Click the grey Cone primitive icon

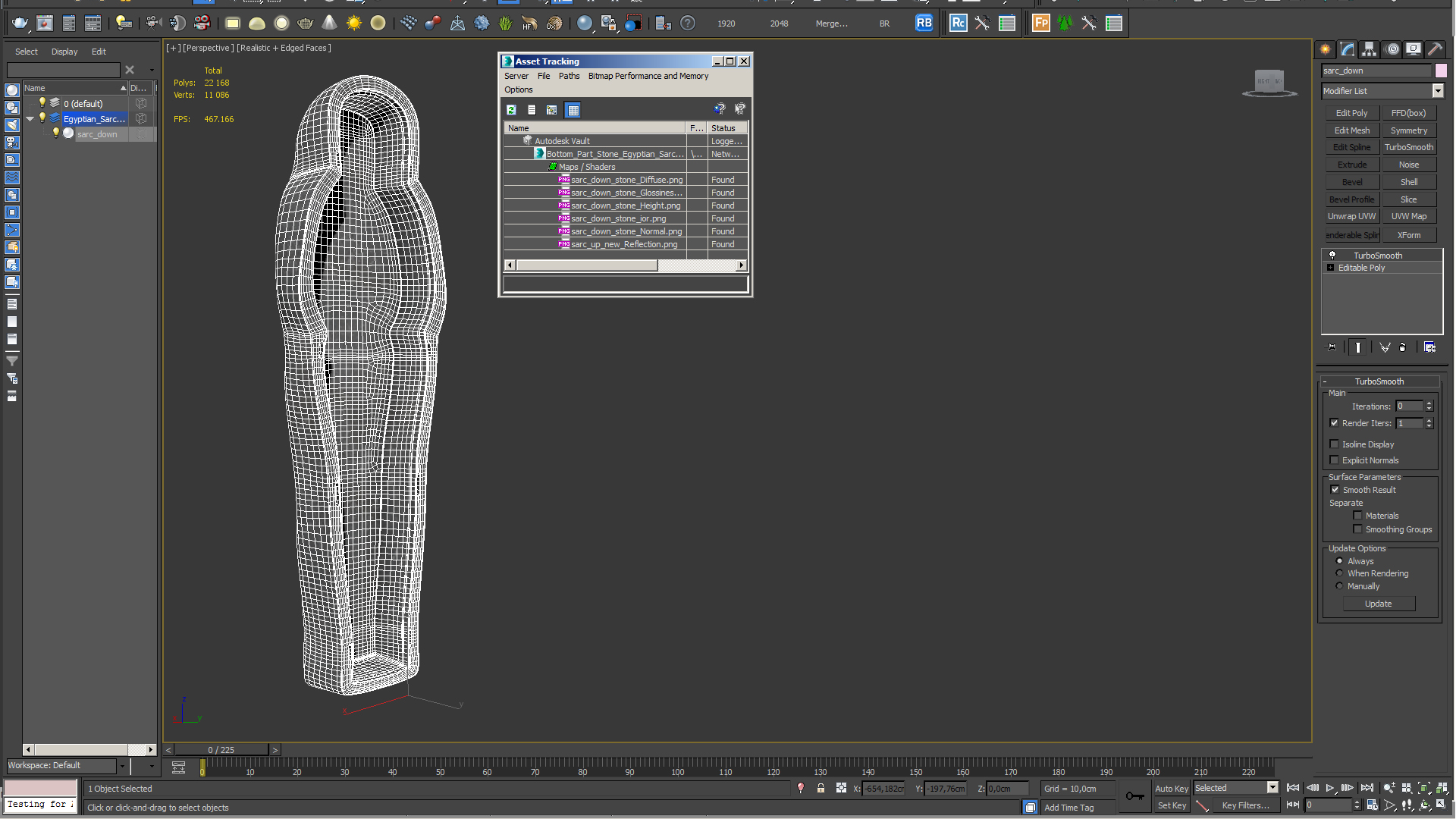click(x=329, y=24)
